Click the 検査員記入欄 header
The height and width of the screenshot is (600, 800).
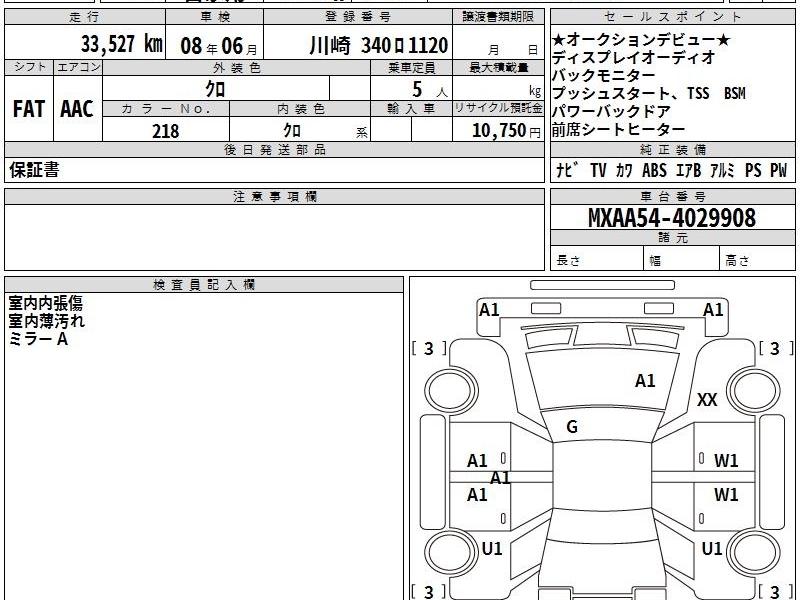click(x=204, y=285)
